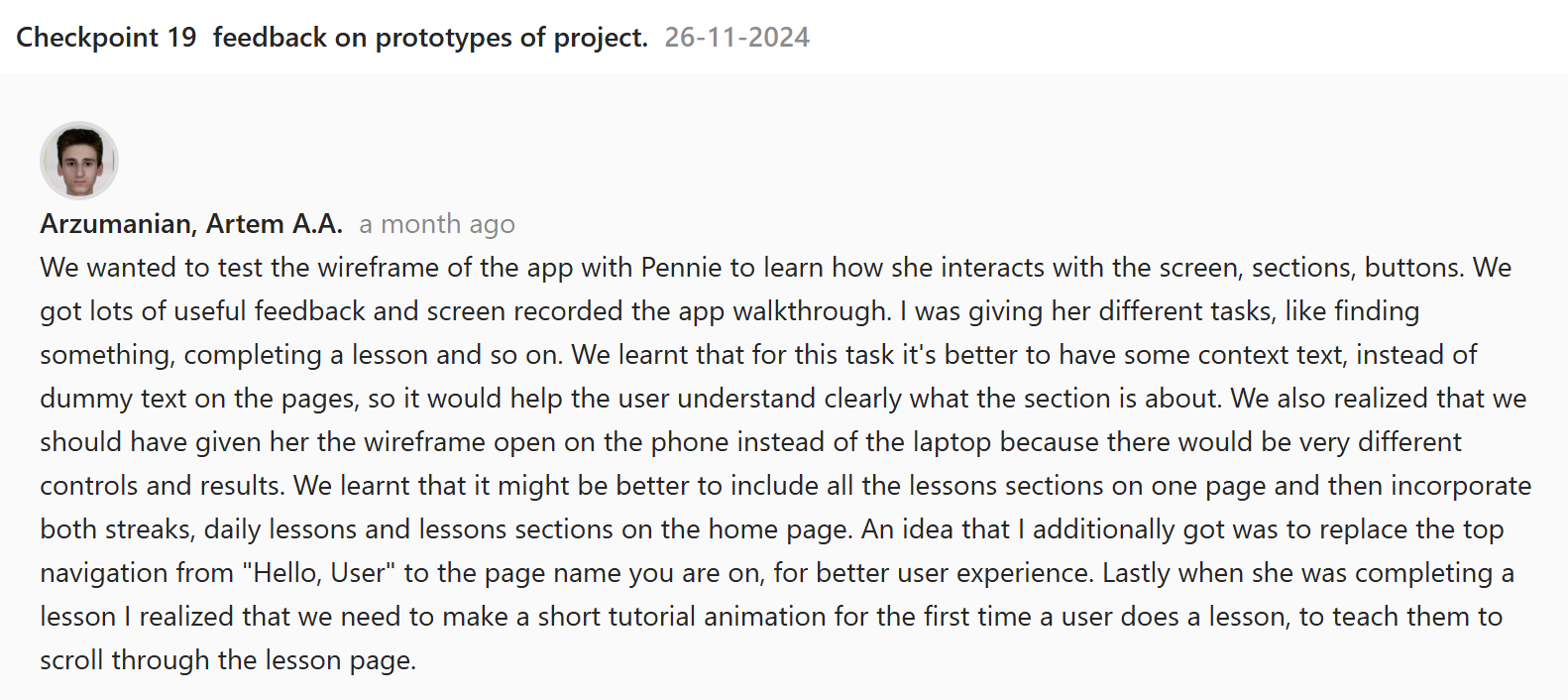Select the "Checkpoint 19" heading text

tap(106, 38)
